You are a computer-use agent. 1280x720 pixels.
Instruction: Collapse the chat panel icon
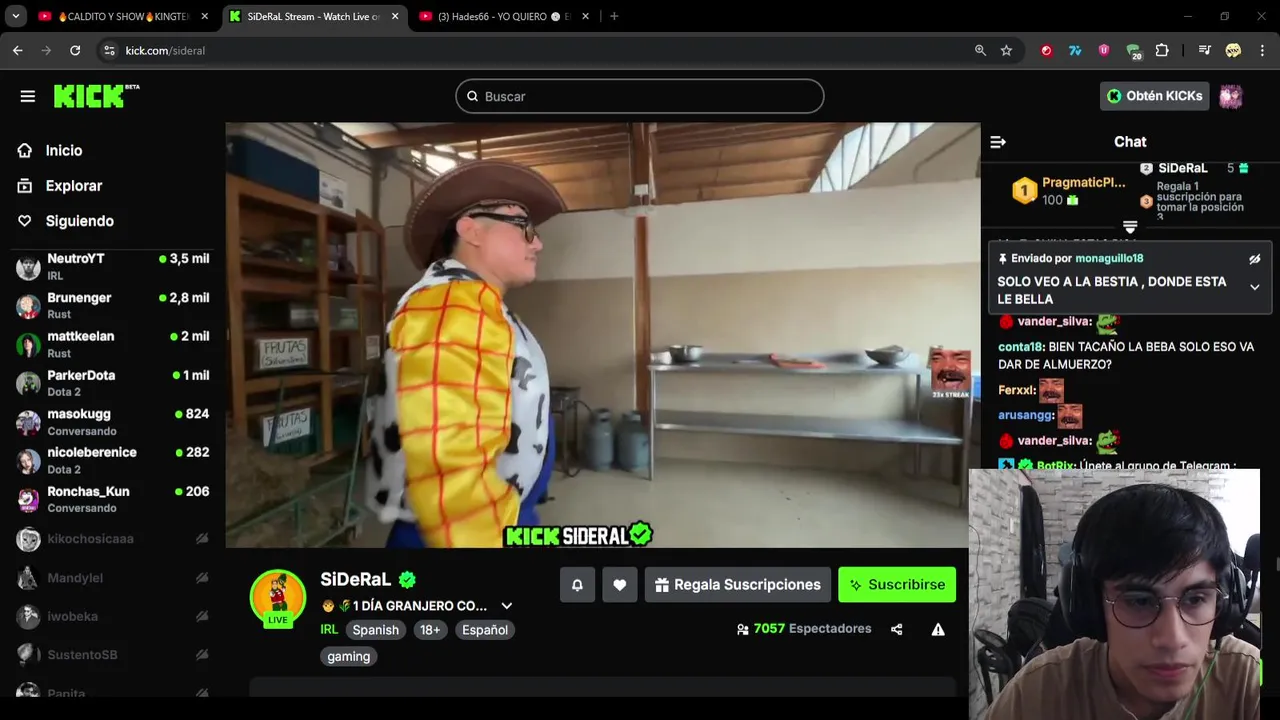997,142
